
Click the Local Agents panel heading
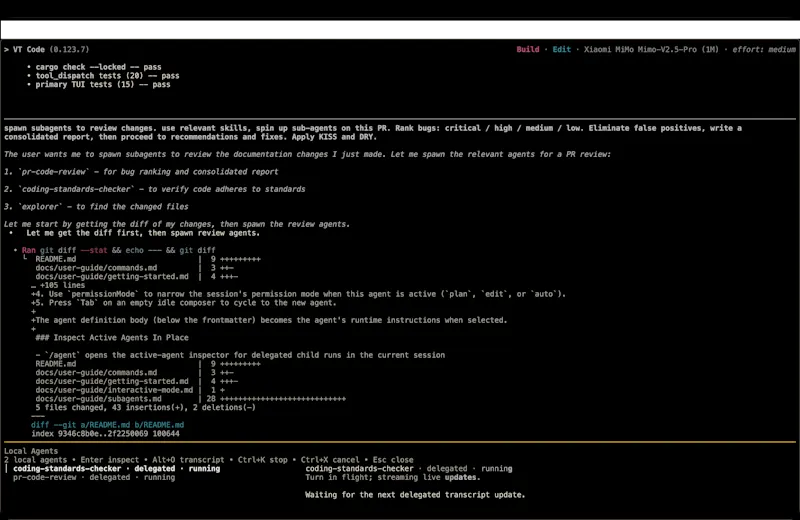(x=31, y=451)
